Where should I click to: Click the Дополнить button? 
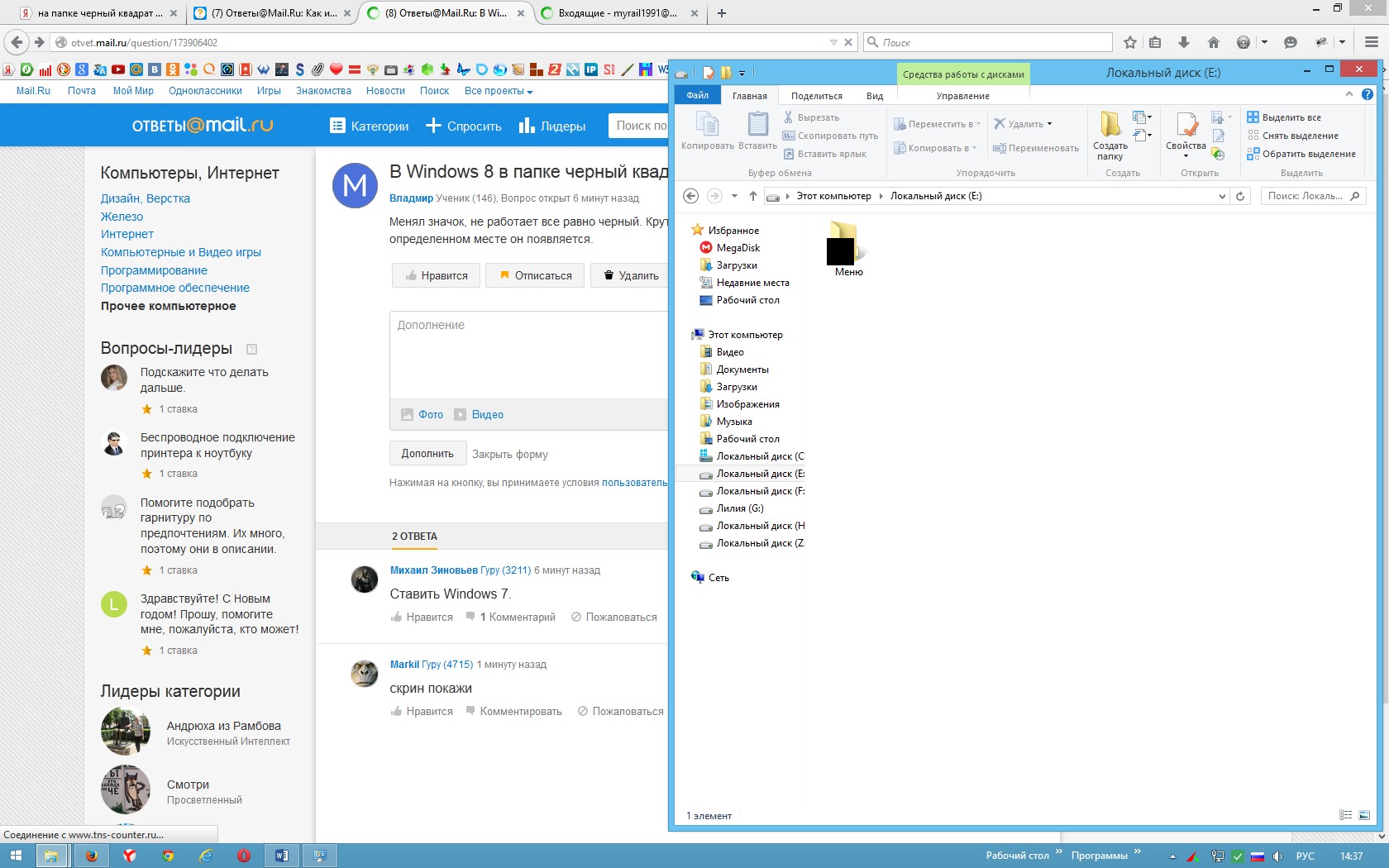(427, 453)
